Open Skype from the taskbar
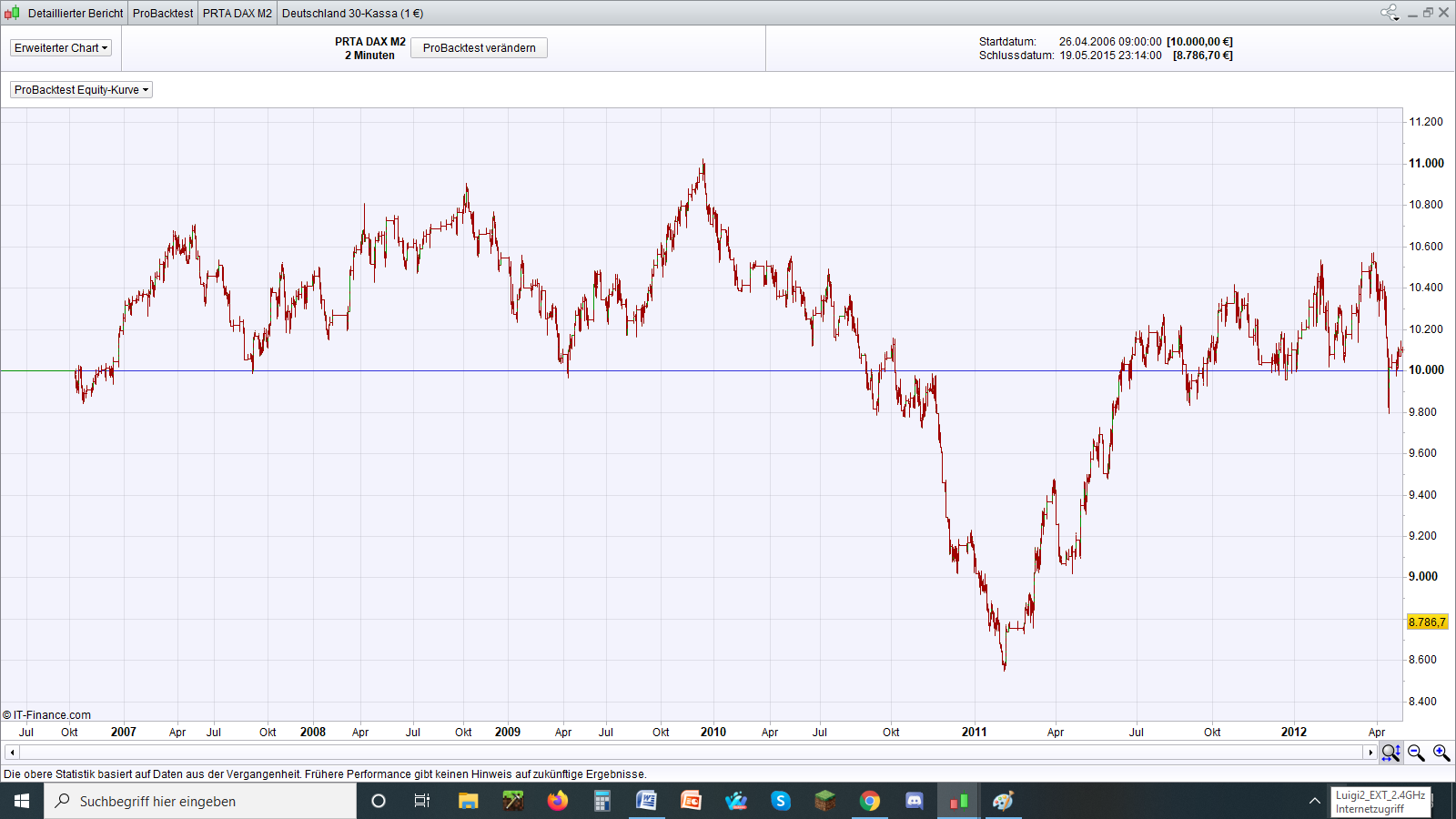This screenshot has height=819, width=1456. (x=781, y=801)
